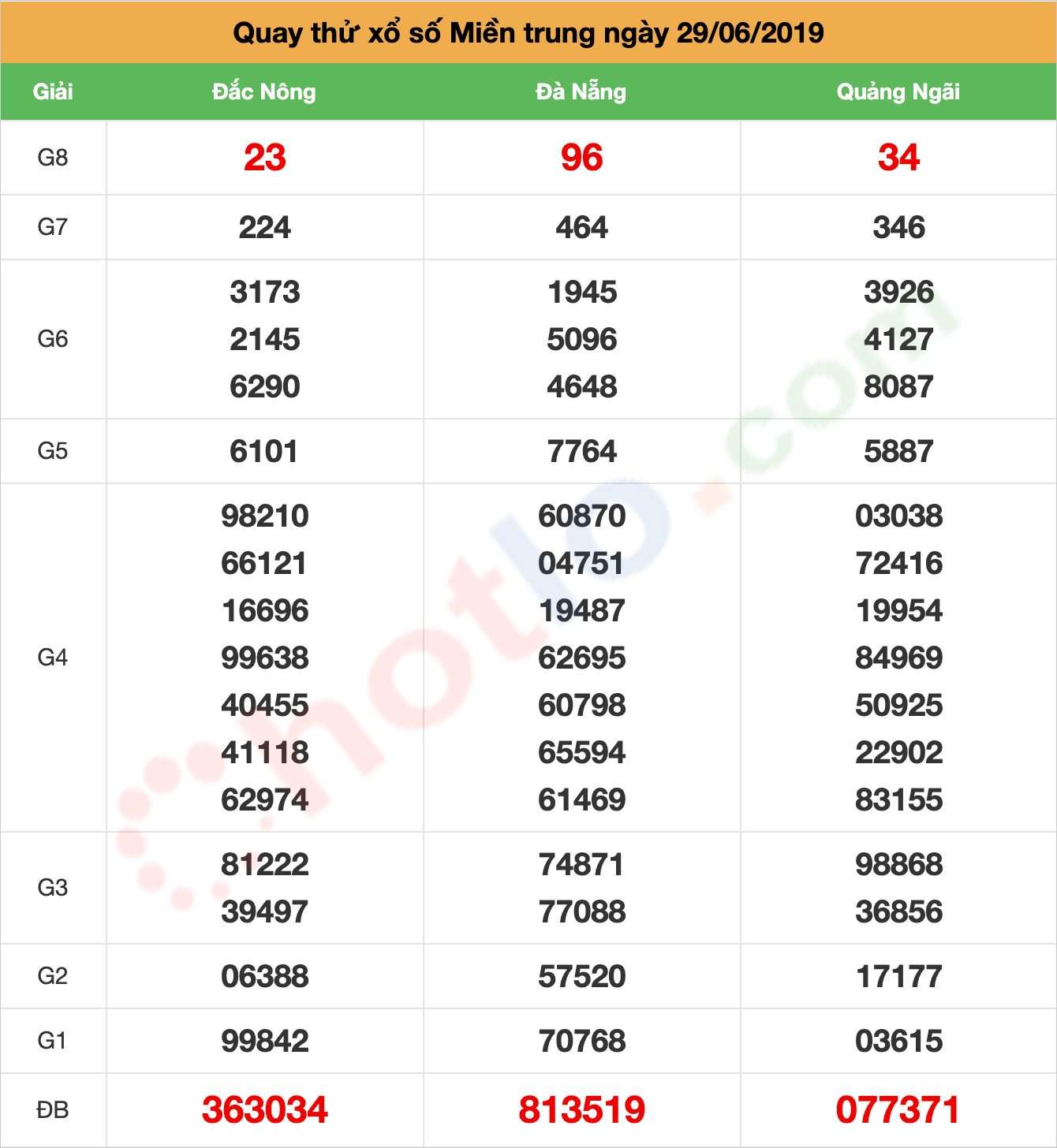The width and height of the screenshot is (1057, 1148).
Task: Select the G5 number 7764
Action: [582, 452]
